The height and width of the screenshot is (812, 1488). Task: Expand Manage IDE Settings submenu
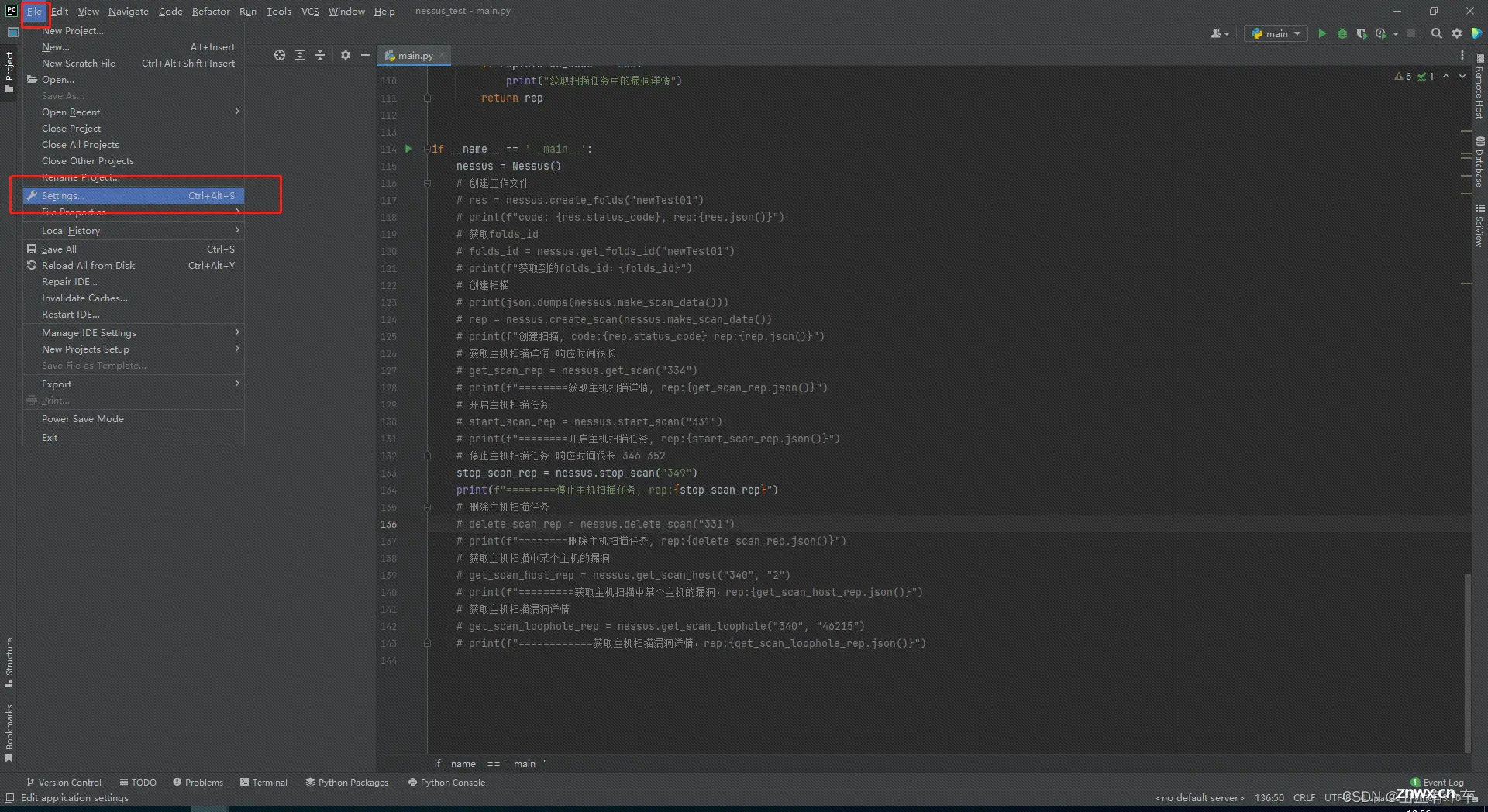133,332
